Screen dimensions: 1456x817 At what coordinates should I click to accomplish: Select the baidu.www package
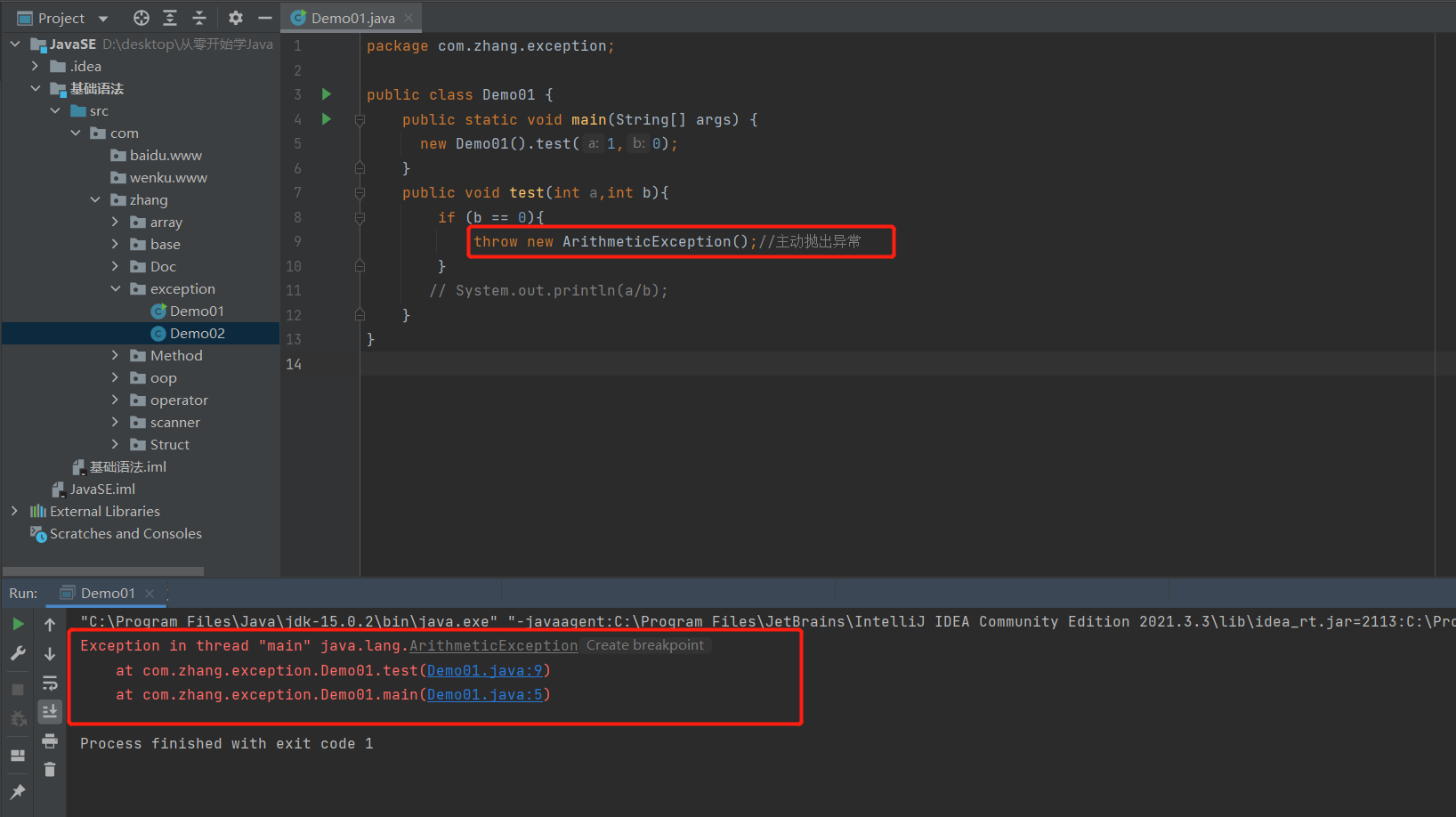point(166,155)
